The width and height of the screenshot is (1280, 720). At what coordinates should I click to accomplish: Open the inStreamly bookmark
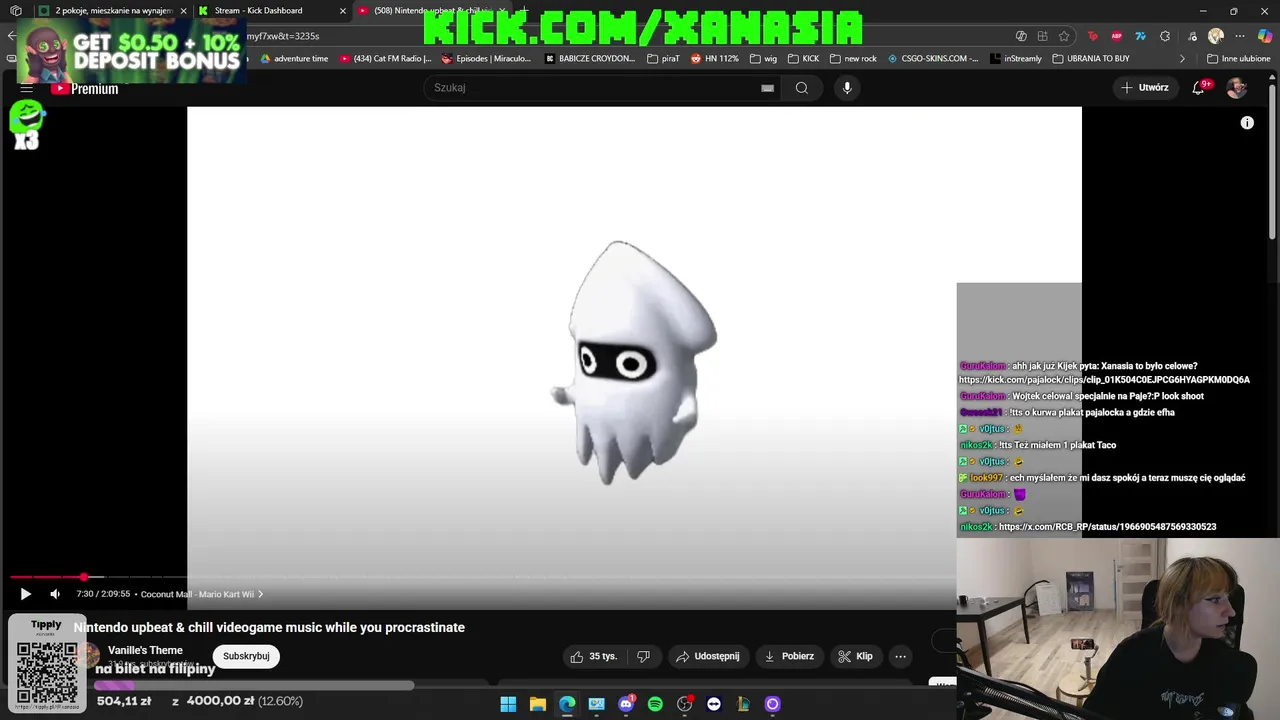(1016, 59)
